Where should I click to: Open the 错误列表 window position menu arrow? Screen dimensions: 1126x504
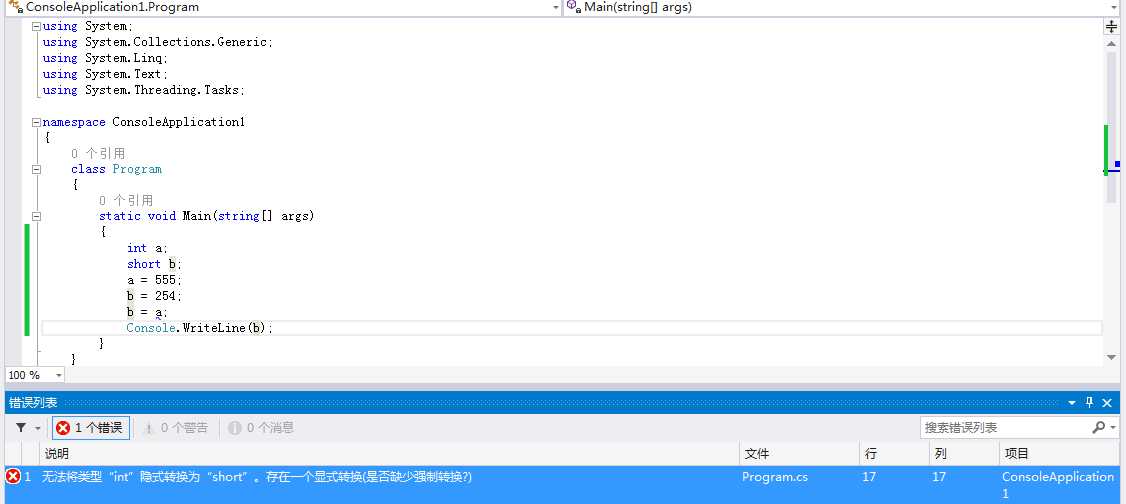point(1072,403)
